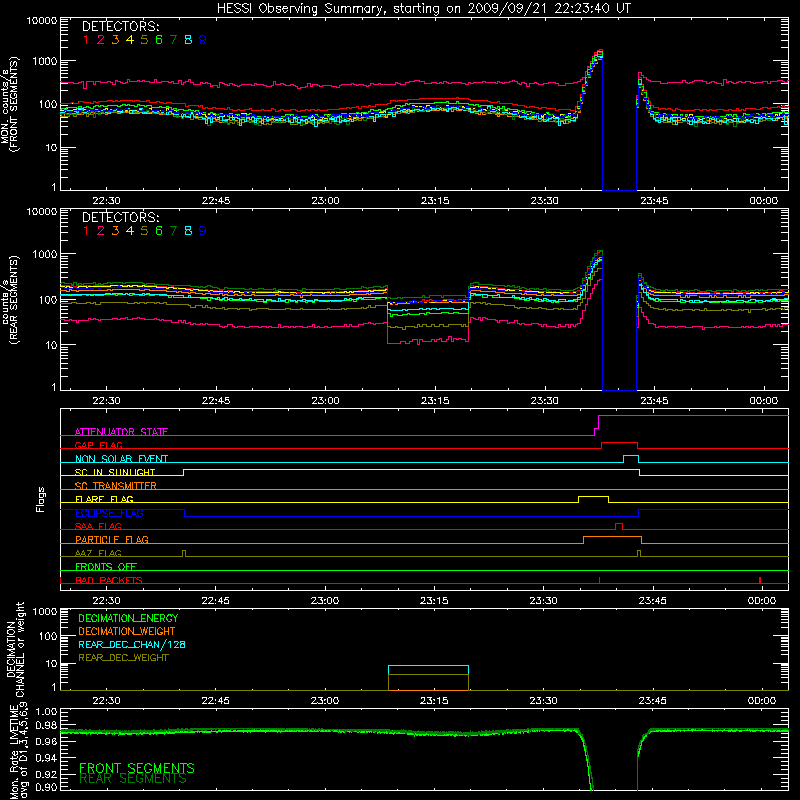Click the FRONT SEGMENTS livetime legend label
Viewport: 800px width, 800px height.
click(x=137, y=768)
